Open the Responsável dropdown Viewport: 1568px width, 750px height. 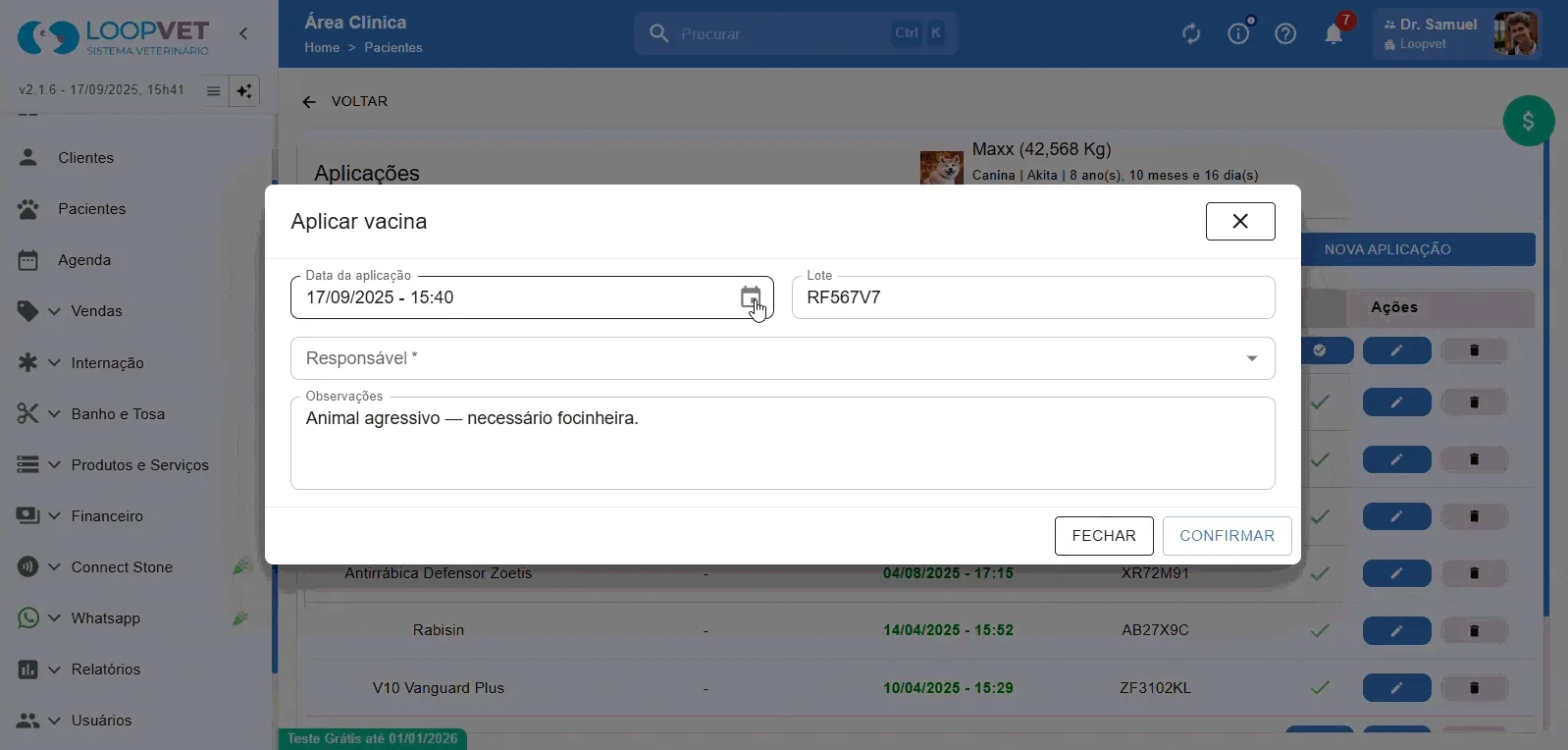782,358
